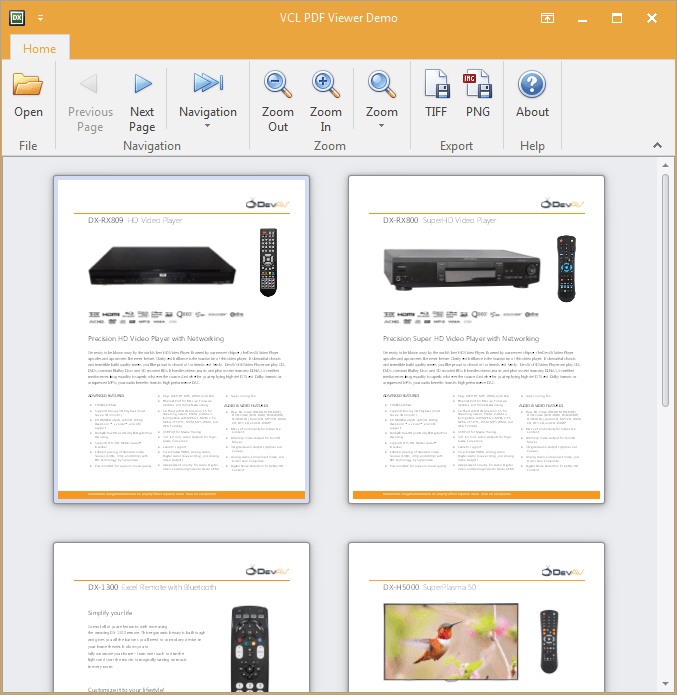The height and width of the screenshot is (695, 677).
Task: Go to the next page
Action: tap(142, 102)
